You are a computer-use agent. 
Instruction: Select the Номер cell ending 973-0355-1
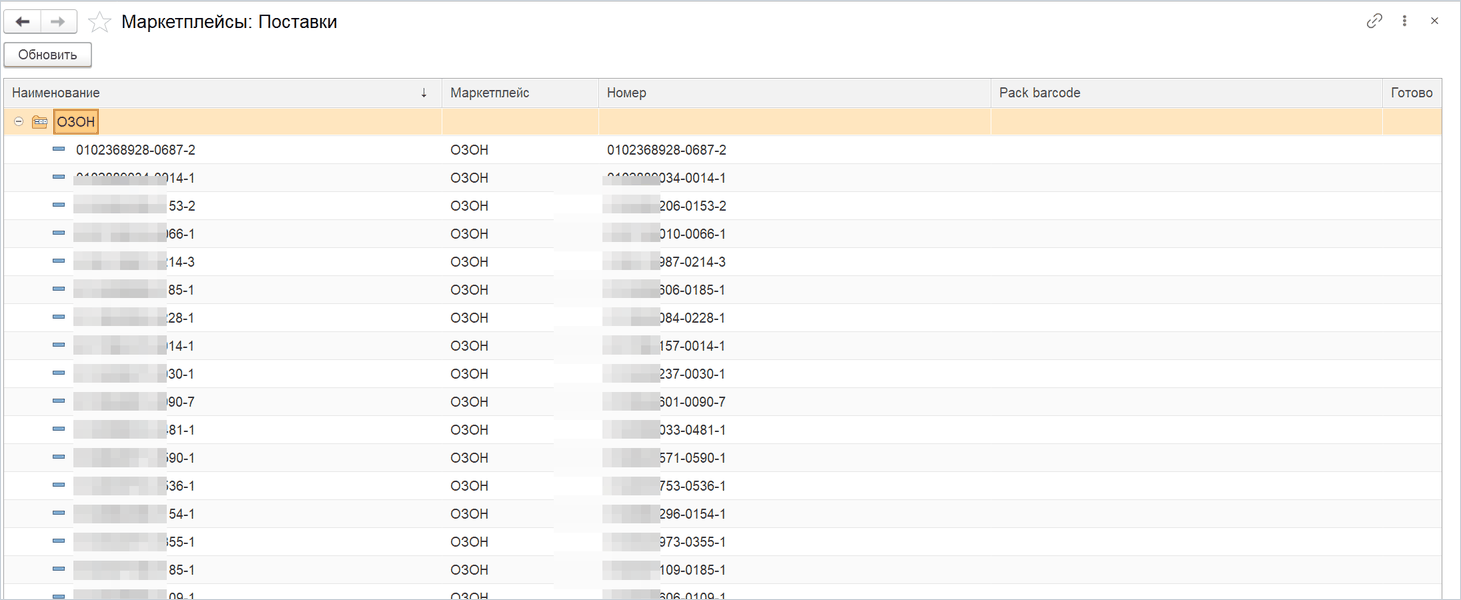coord(667,542)
